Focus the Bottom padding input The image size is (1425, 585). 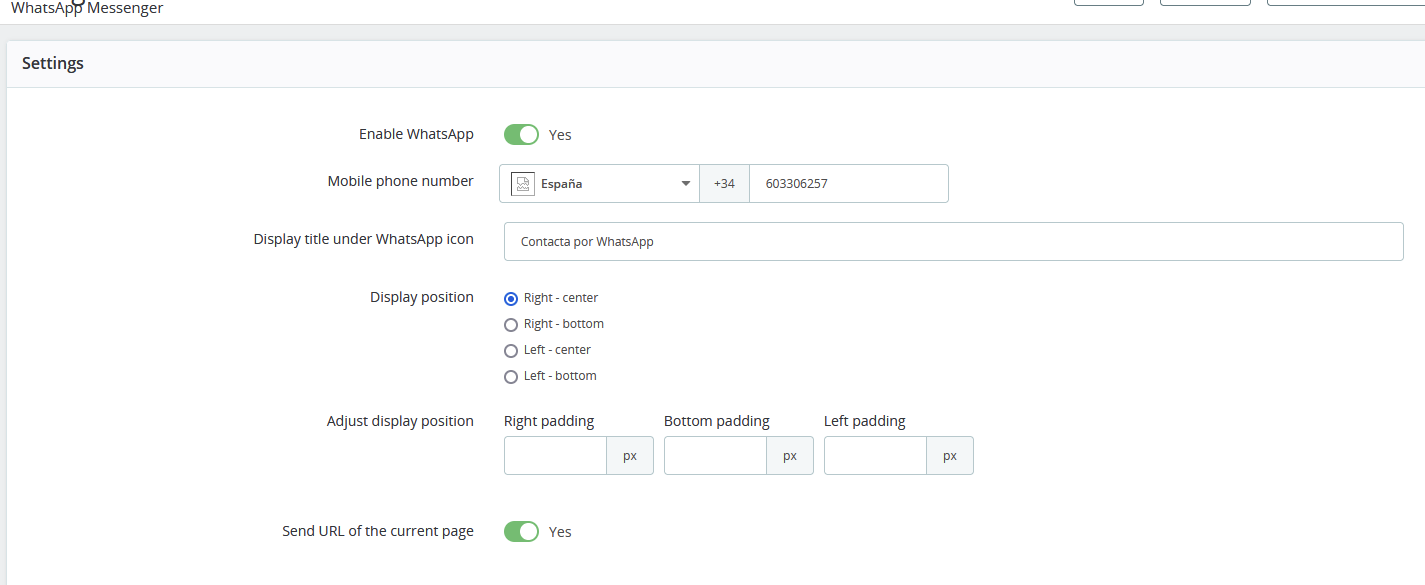715,455
